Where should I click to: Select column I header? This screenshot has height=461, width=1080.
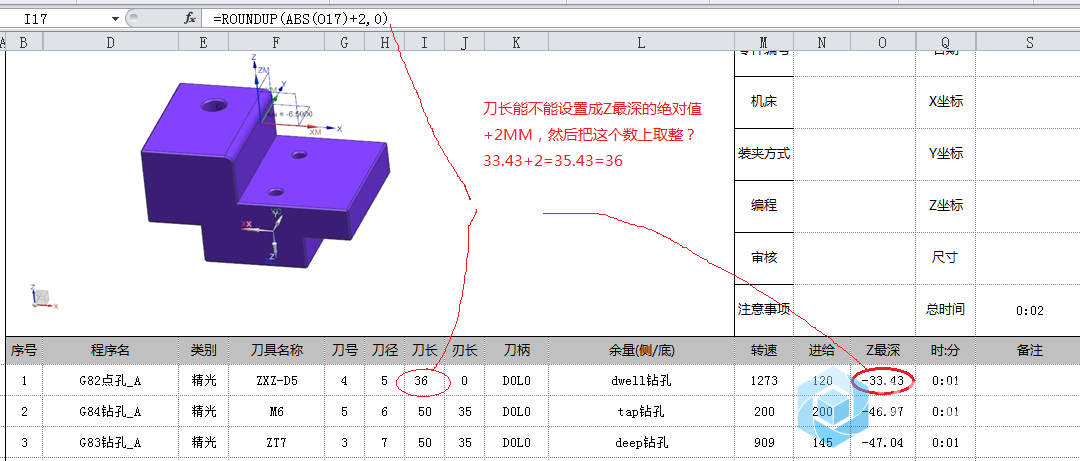click(424, 43)
